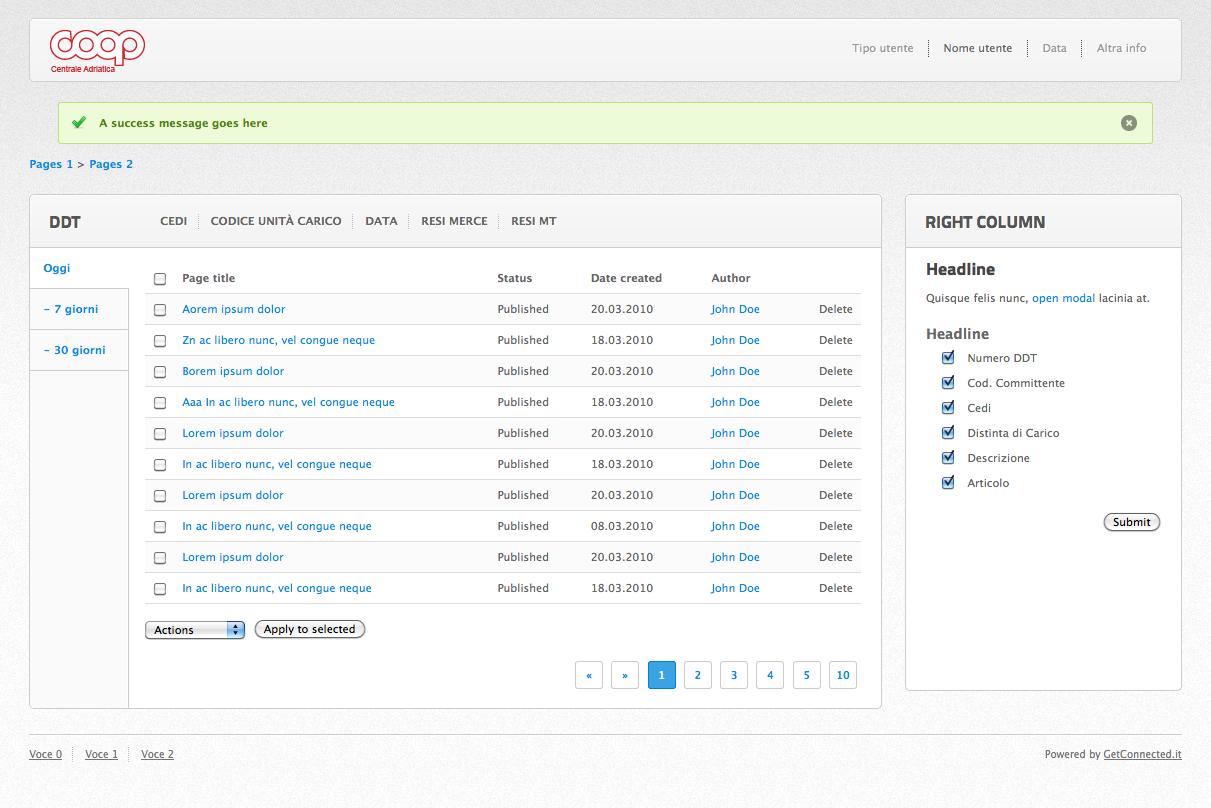1211x808 pixels.
Task: Open the RESI MERCE tab
Action: [x=454, y=221]
